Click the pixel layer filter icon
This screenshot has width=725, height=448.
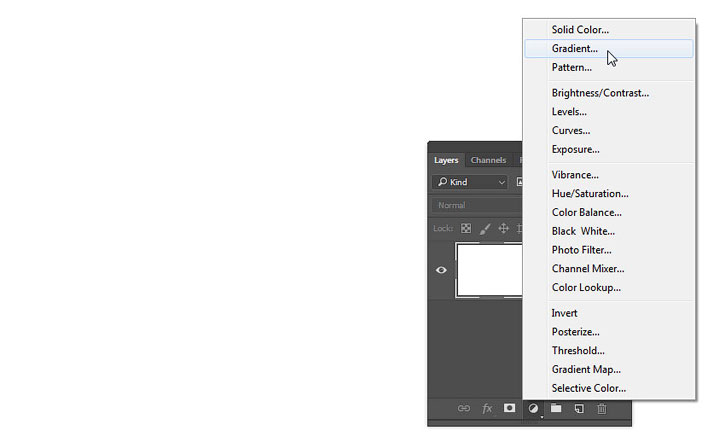click(x=519, y=182)
